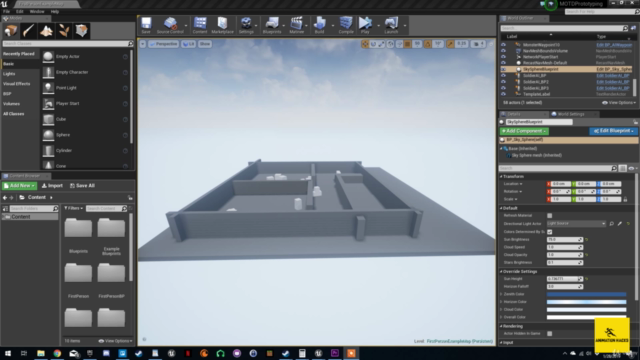
Task: Open the Window menu
Action: 37,11
